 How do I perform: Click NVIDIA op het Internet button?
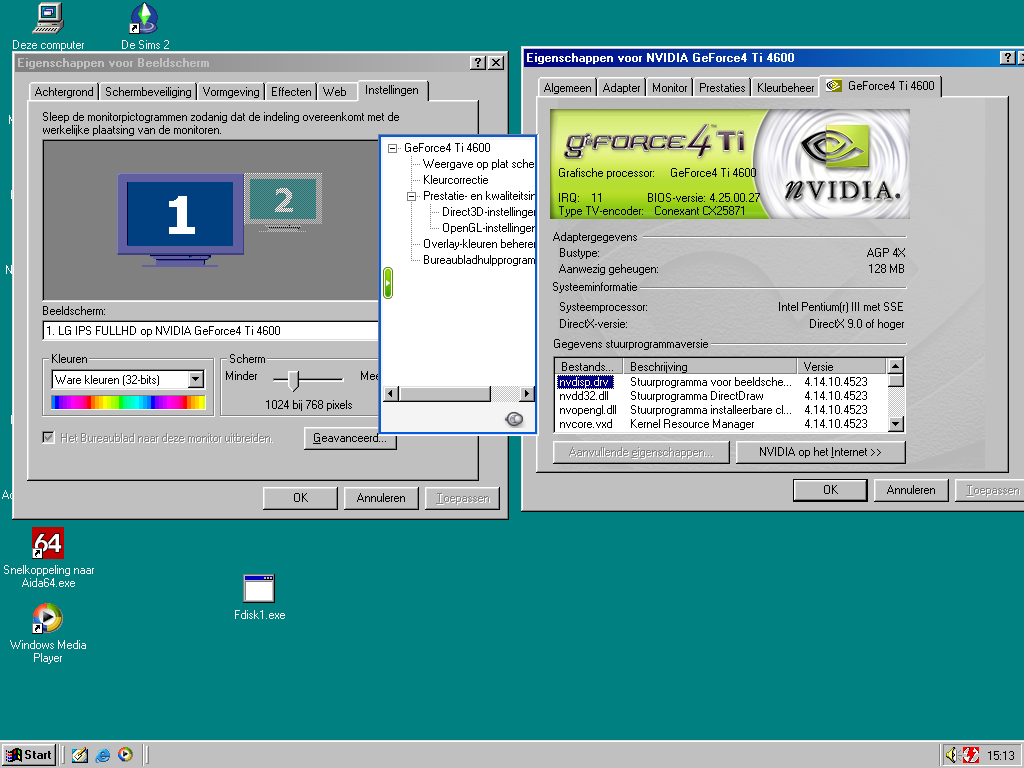[x=820, y=452]
